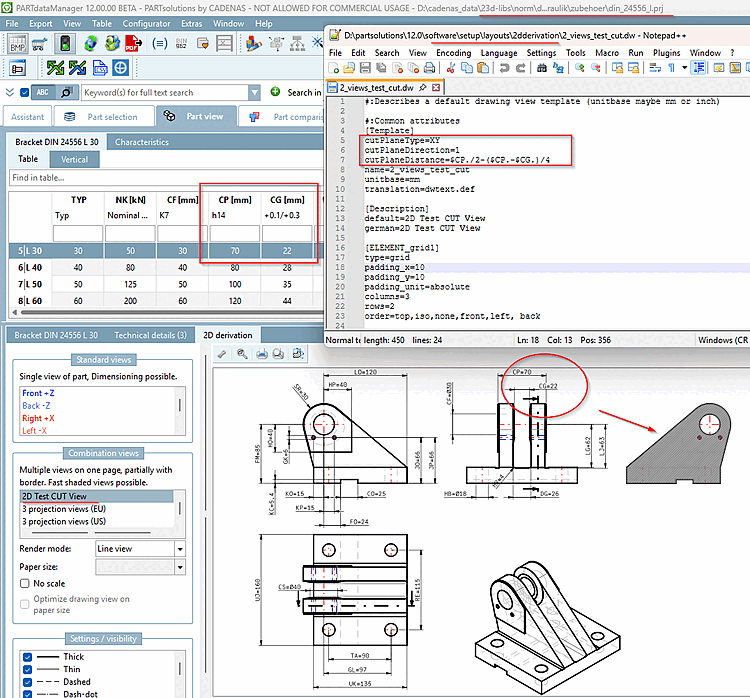Click the green plus Search in icon

click(x=275, y=92)
